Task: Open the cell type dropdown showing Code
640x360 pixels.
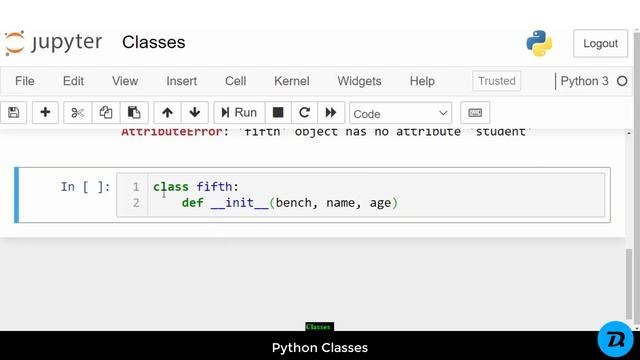Action: (400, 113)
